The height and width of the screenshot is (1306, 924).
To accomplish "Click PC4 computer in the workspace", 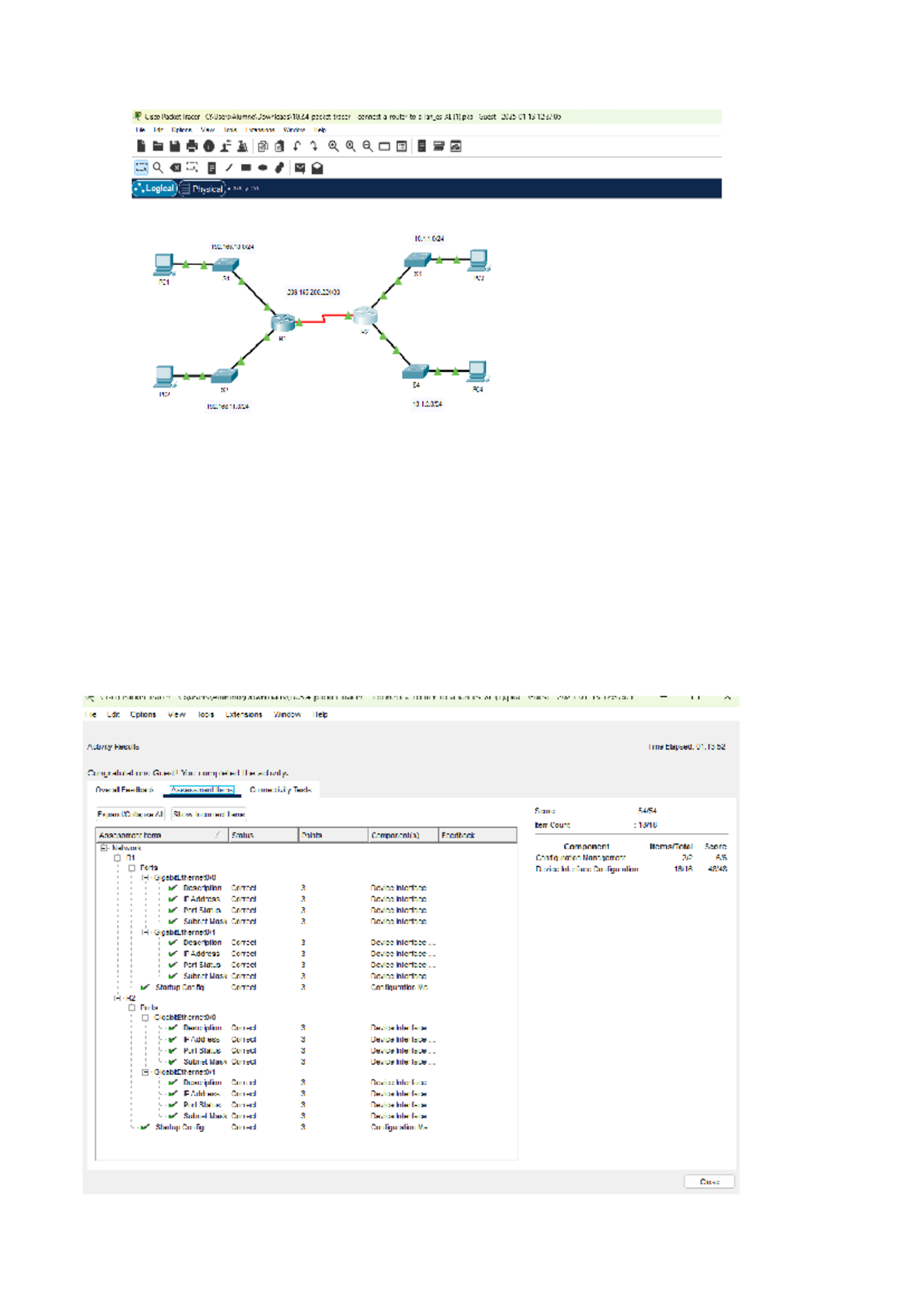I will pos(477,371).
